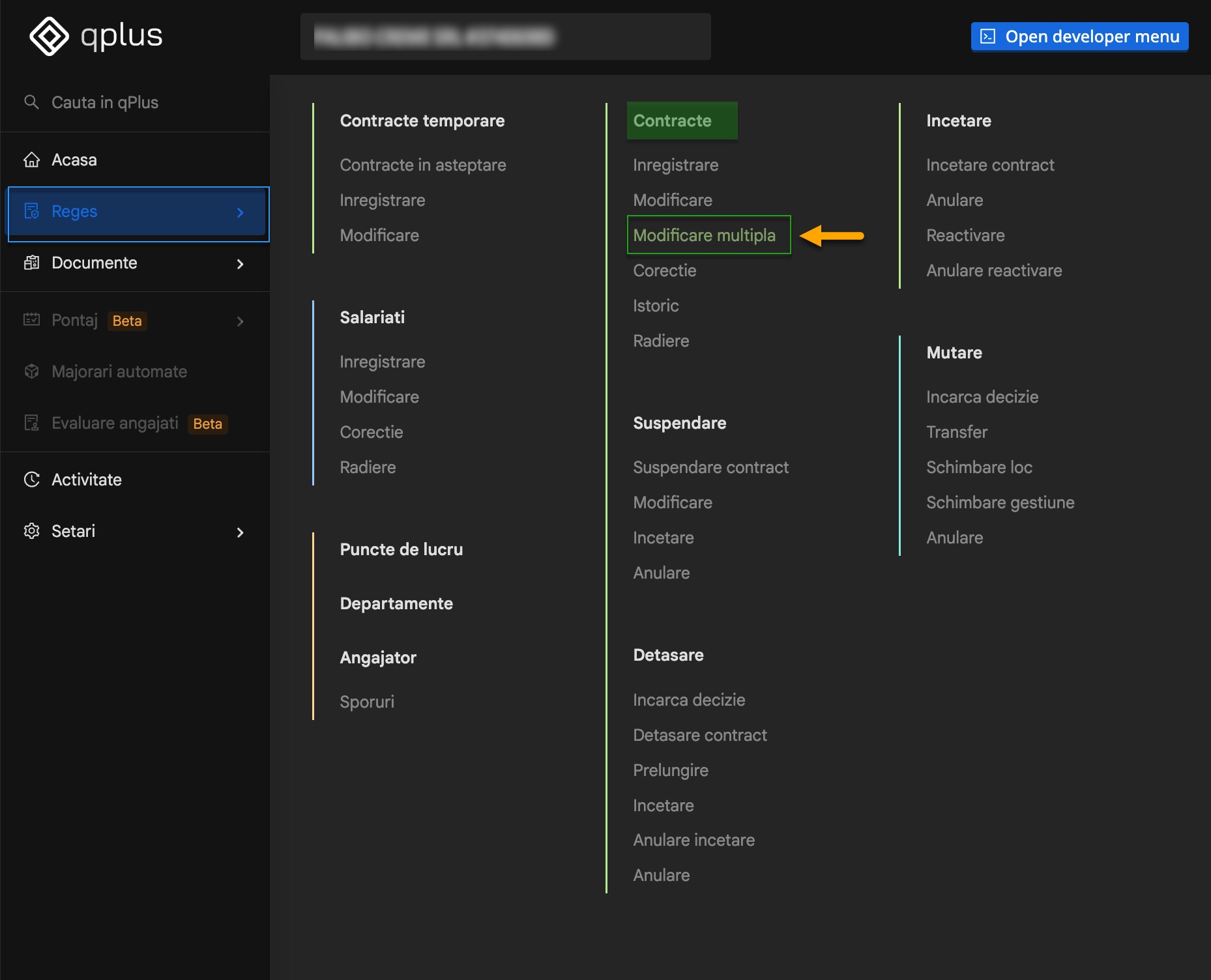Click the terminal icon in developer menu button
This screenshot has width=1211, height=980.
coord(988,36)
